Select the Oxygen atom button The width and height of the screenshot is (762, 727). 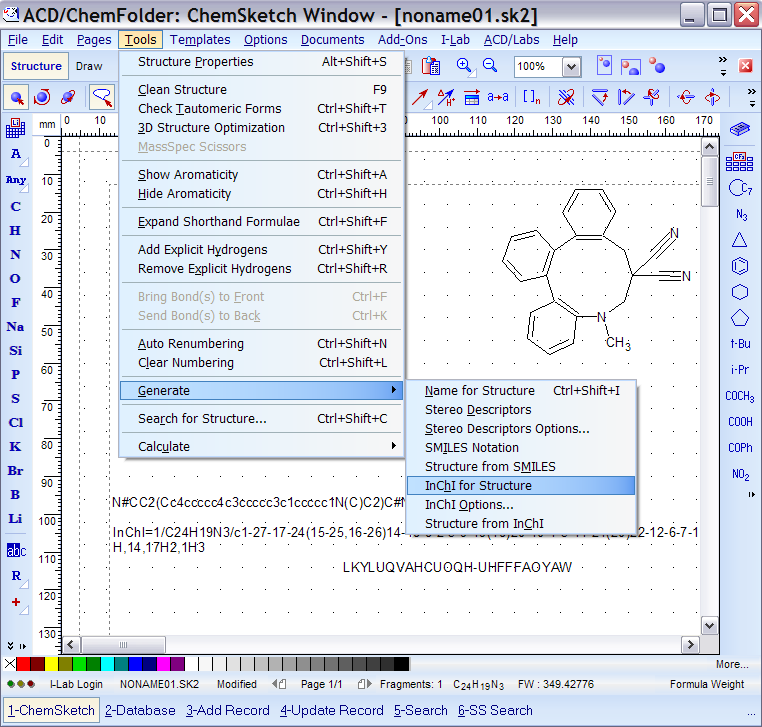pos(16,278)
